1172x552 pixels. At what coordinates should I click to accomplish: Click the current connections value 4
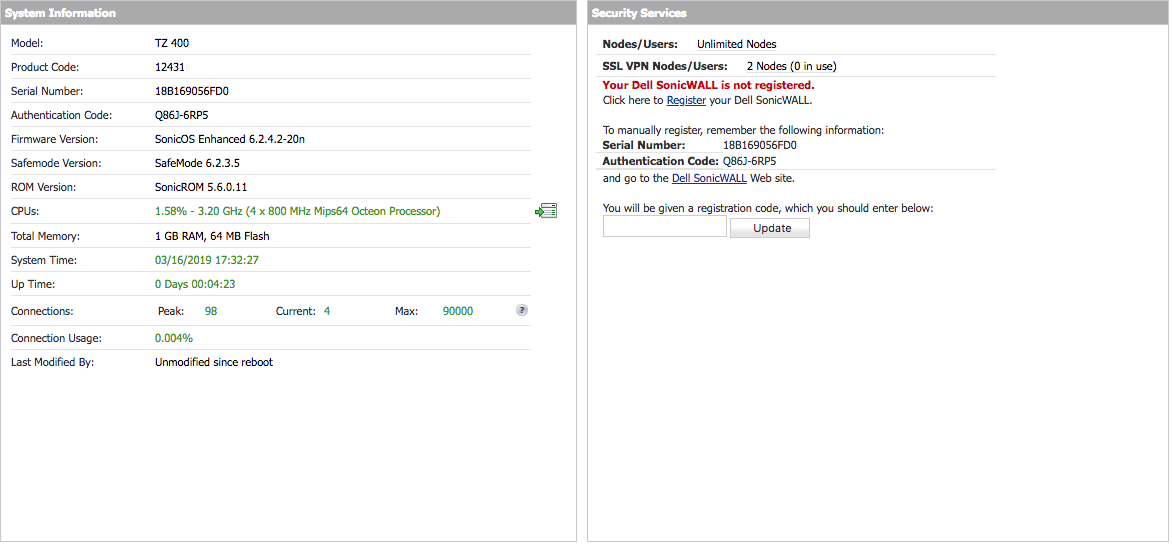(327, 311)
